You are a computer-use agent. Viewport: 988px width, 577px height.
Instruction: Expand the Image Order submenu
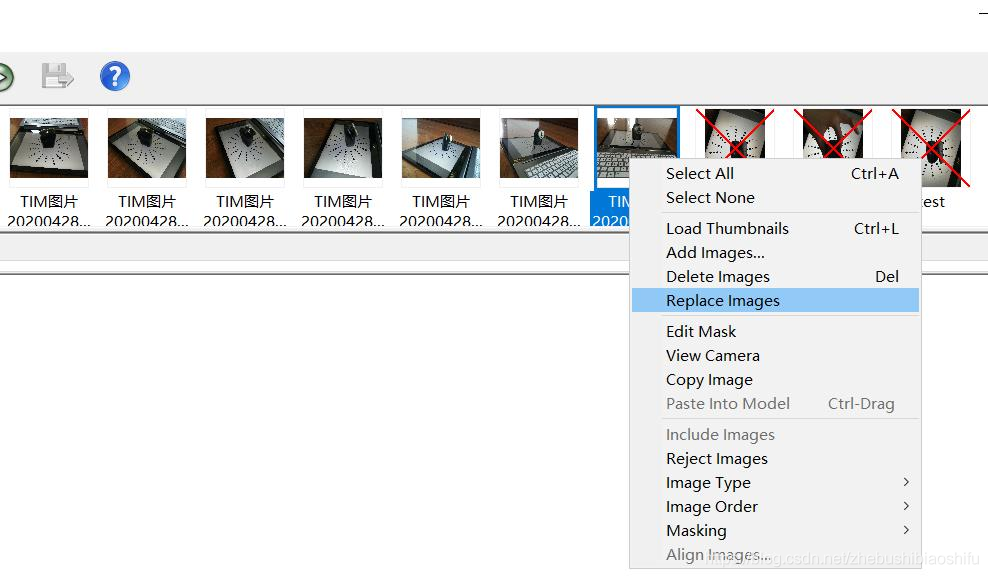coord(776,506)
